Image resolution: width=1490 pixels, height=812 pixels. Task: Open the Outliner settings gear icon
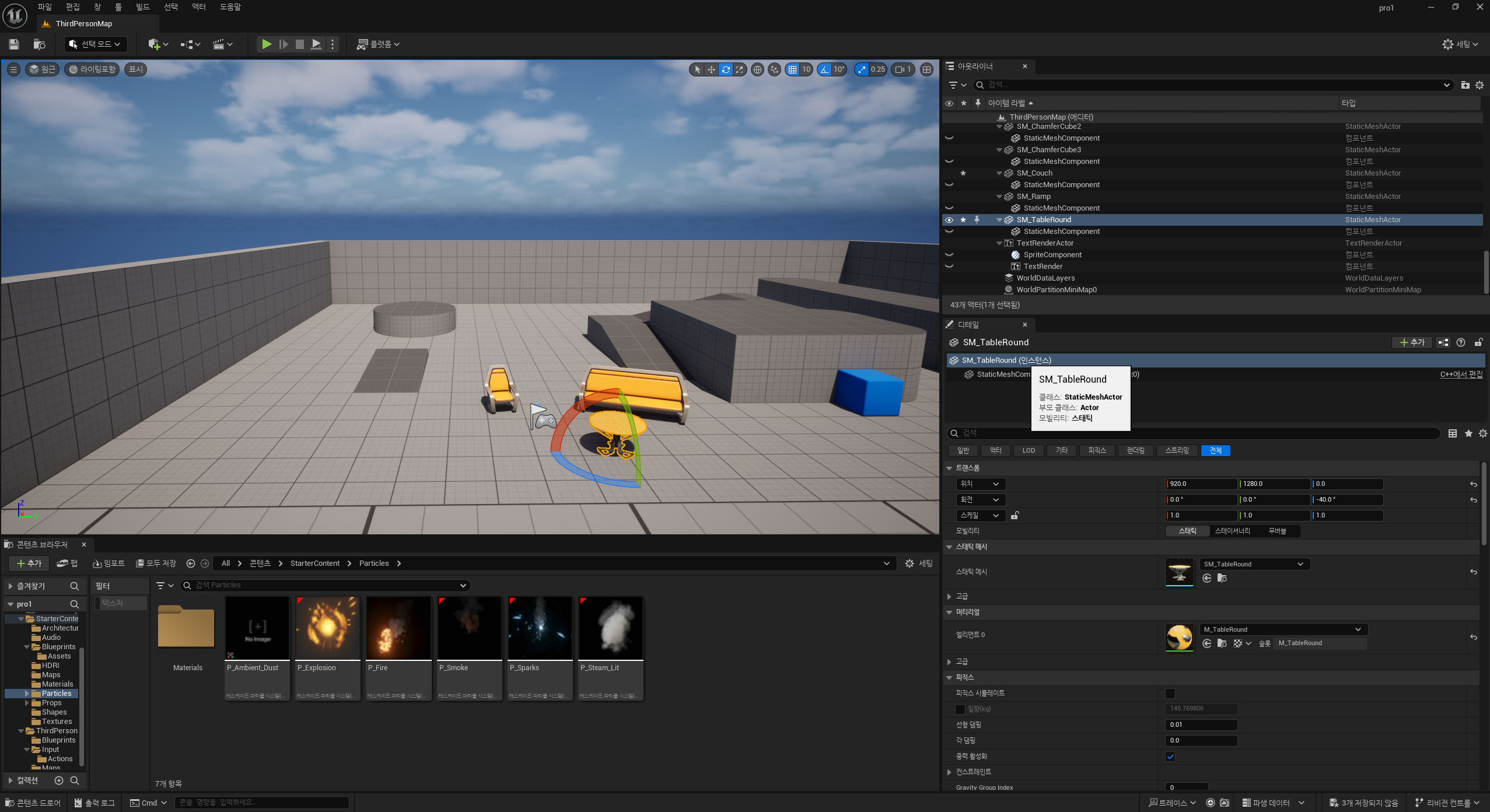[1479, 85]
